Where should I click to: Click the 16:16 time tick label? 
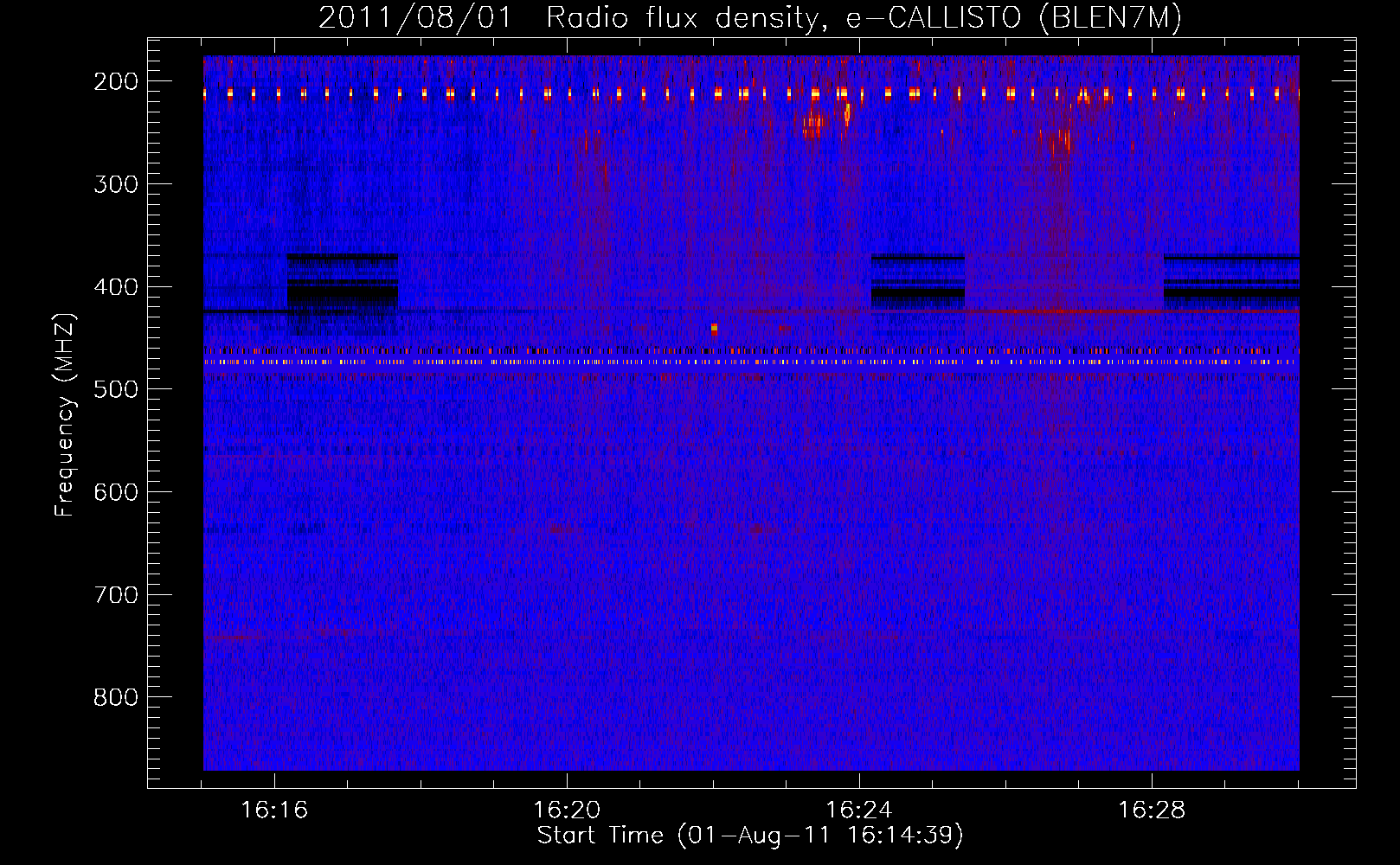point(274,811)
